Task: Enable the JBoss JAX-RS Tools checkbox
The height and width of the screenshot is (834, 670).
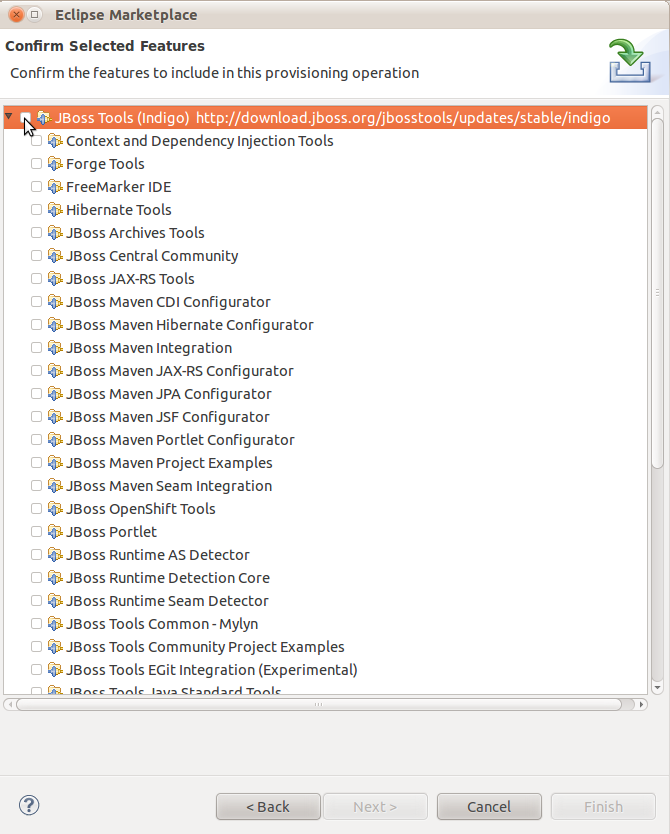Action: [37, 279]
